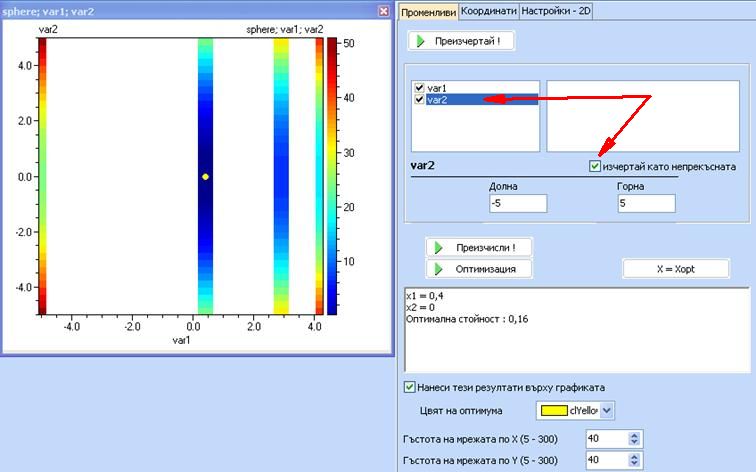The image size is (756, 472).
Task: Open the Настройки - 2D tab
Action: pyautogui.click(x=557, y=10)
